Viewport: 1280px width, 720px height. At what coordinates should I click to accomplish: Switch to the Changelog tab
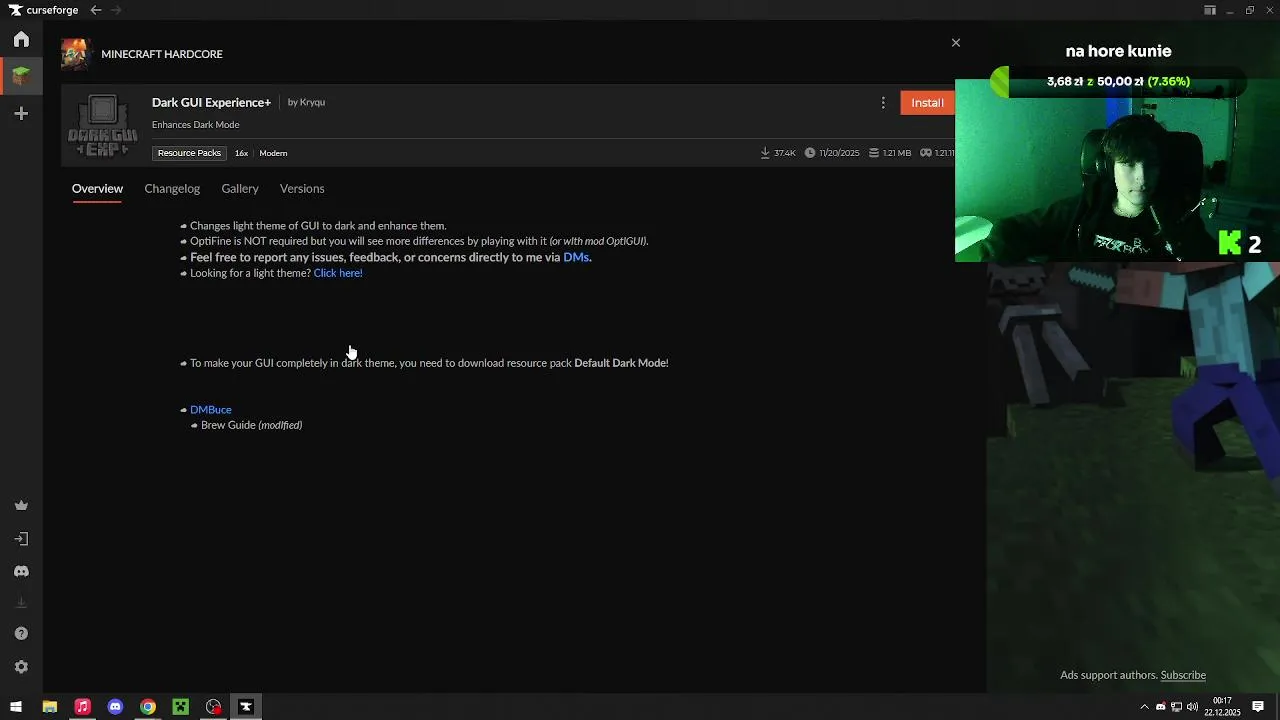click(x=172, y=189)
